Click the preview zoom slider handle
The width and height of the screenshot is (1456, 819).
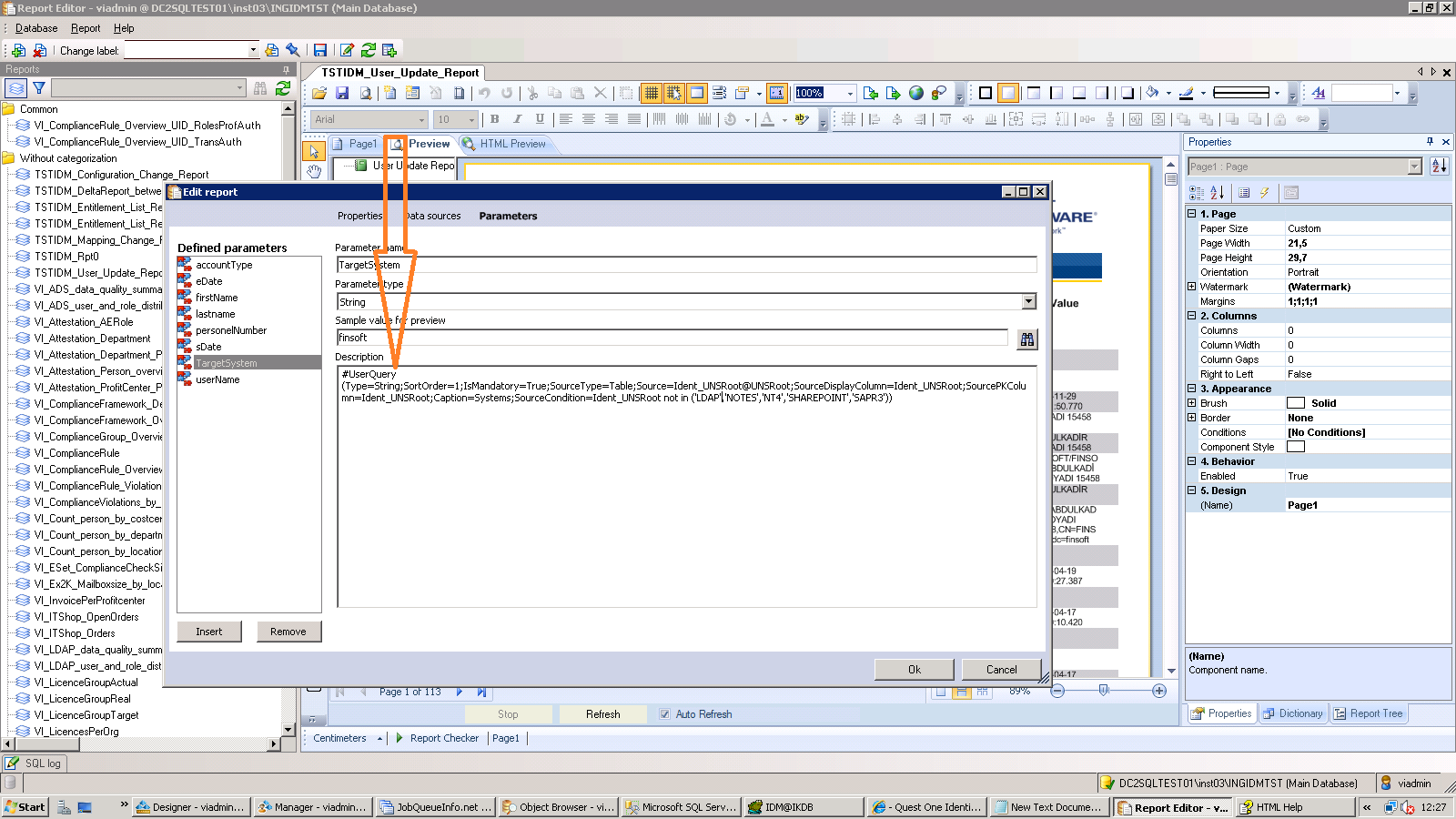[x=1104, y=691]
